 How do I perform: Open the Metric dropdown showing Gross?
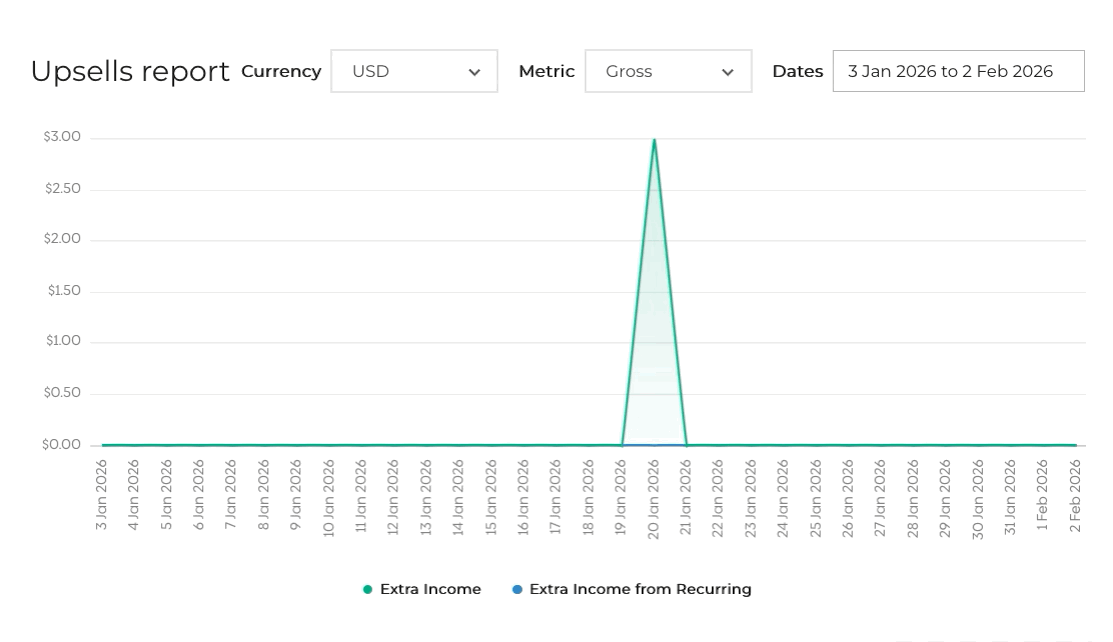pyautogui.click(x=667, y=72)
